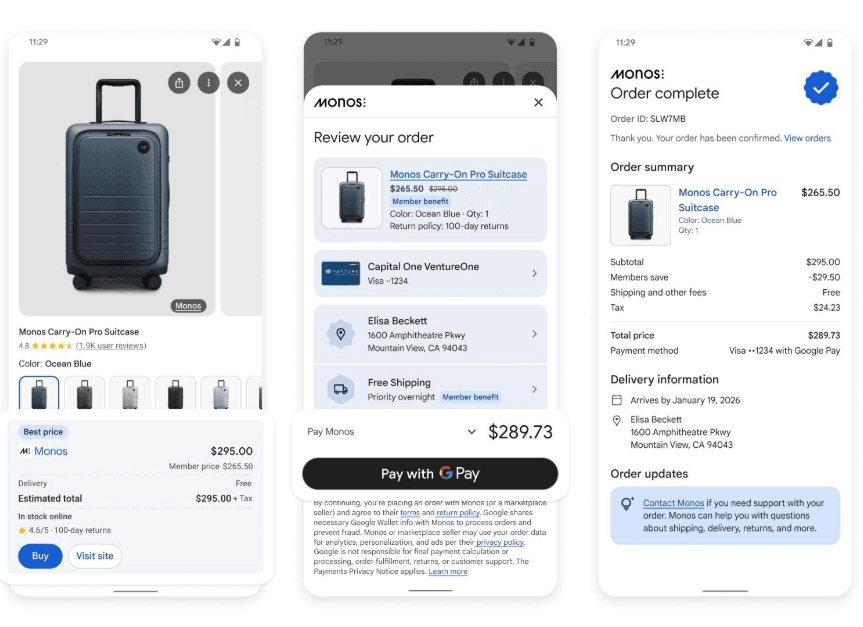Click the lightbulb icon in Order updates
This screenshot has width=863, height=627.
tap(626, 504)
